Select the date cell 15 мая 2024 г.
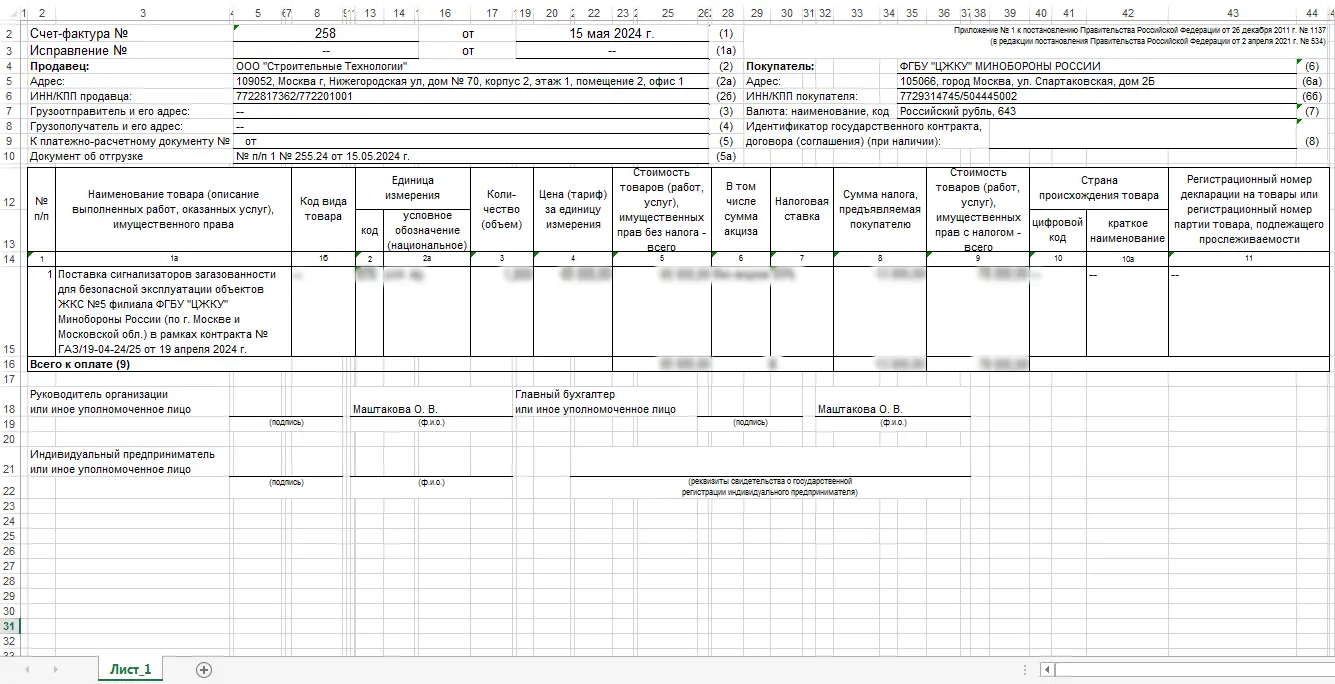1335x684 pixels. click(610, 34)
